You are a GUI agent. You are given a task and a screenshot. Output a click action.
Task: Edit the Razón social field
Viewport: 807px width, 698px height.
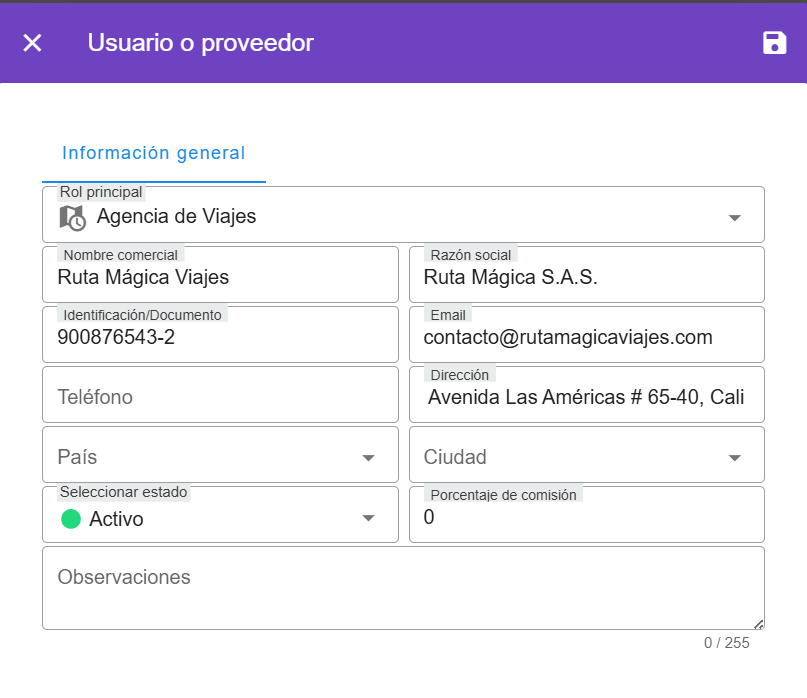click(586, 278)
